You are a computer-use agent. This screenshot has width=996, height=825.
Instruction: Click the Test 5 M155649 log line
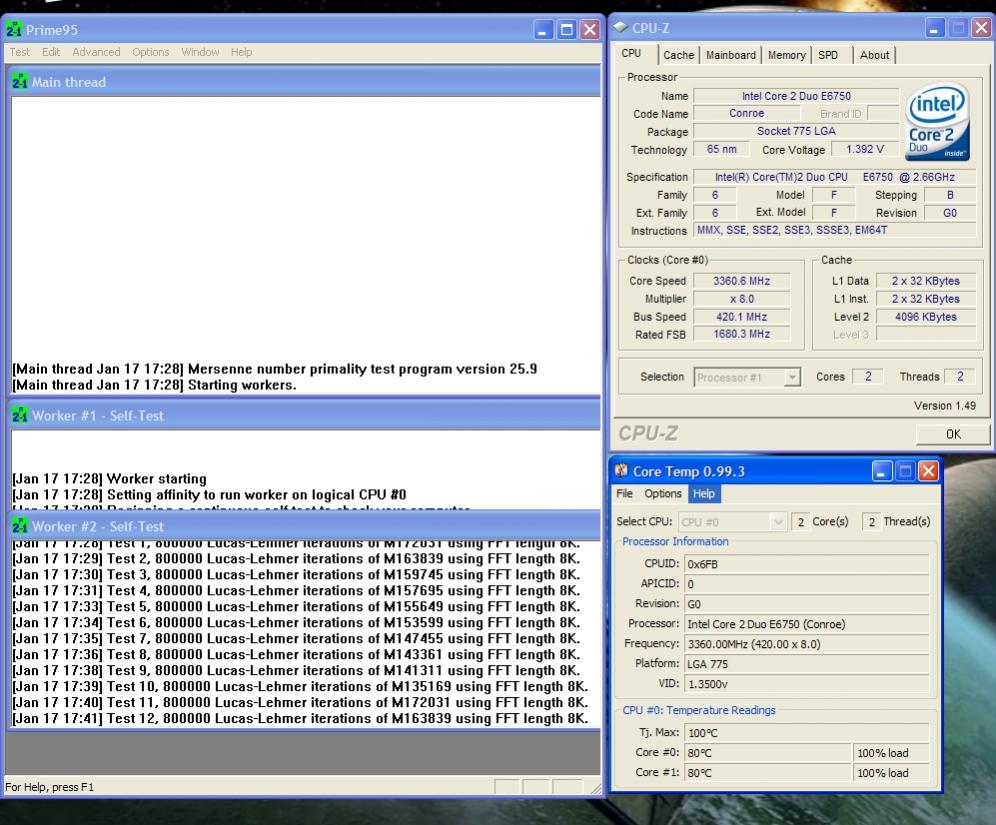click(x=297, y=607)
